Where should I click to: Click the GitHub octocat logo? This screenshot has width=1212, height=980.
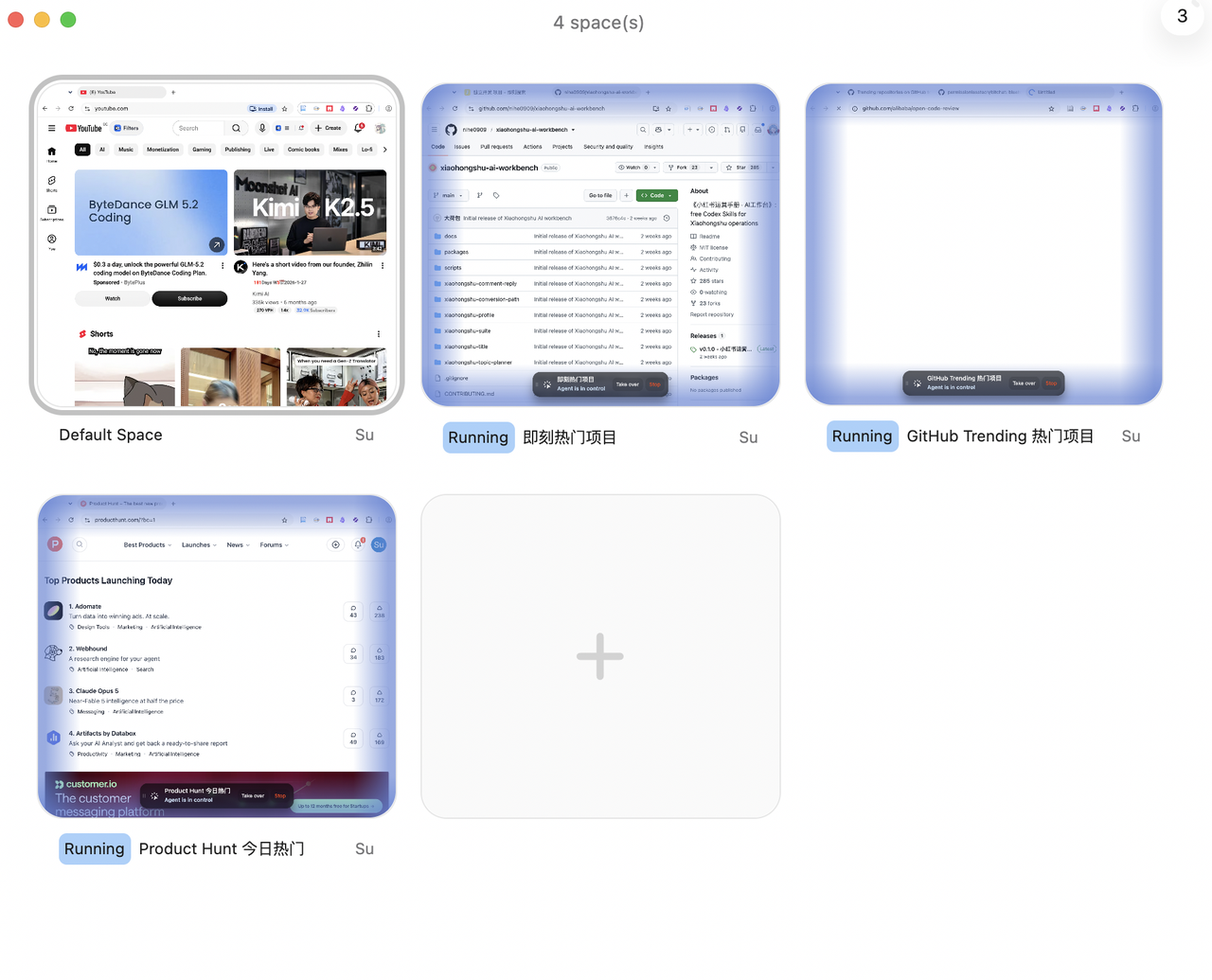451,130
